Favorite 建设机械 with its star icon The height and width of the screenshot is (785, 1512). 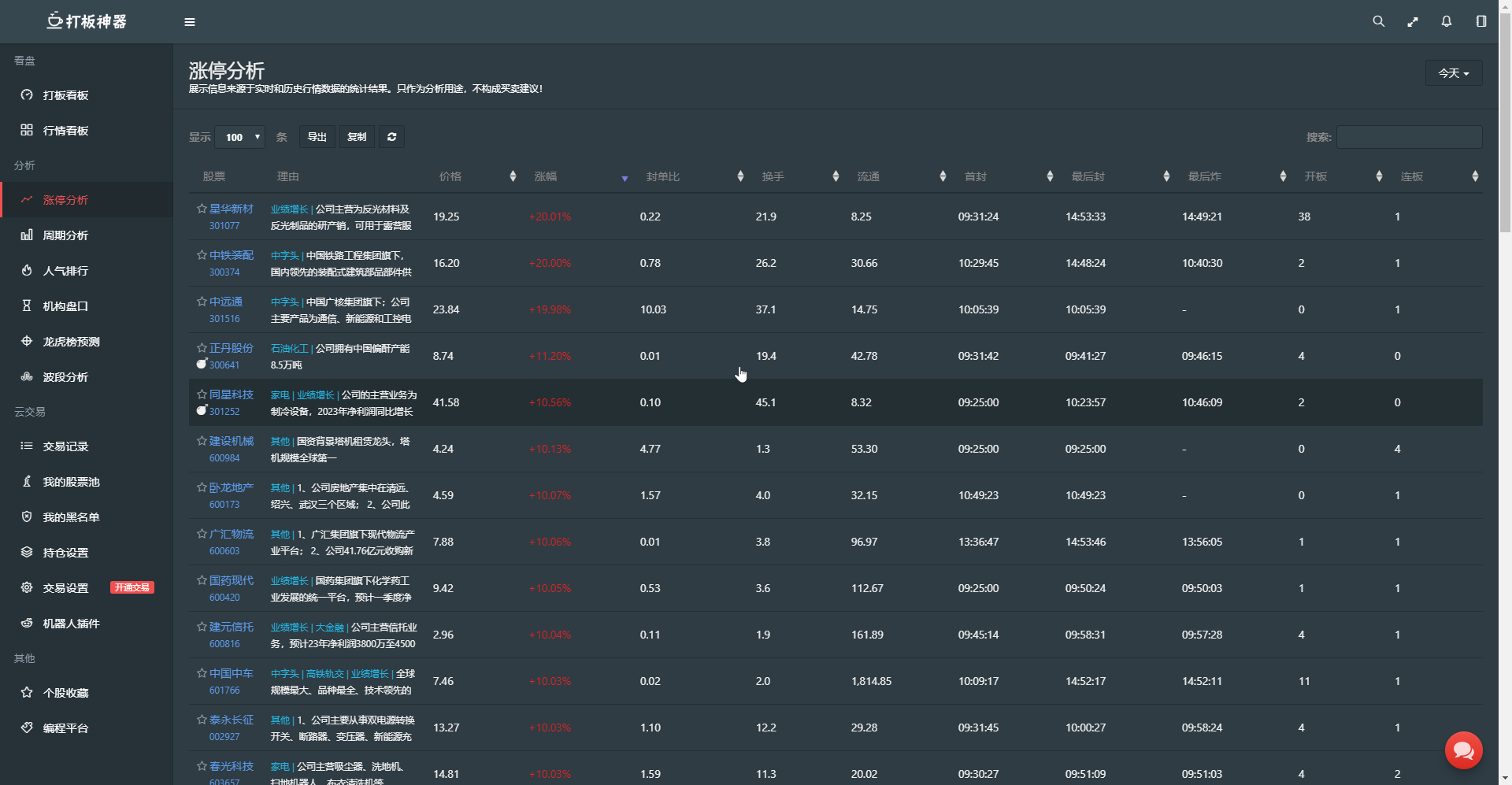tap(202, 441)
